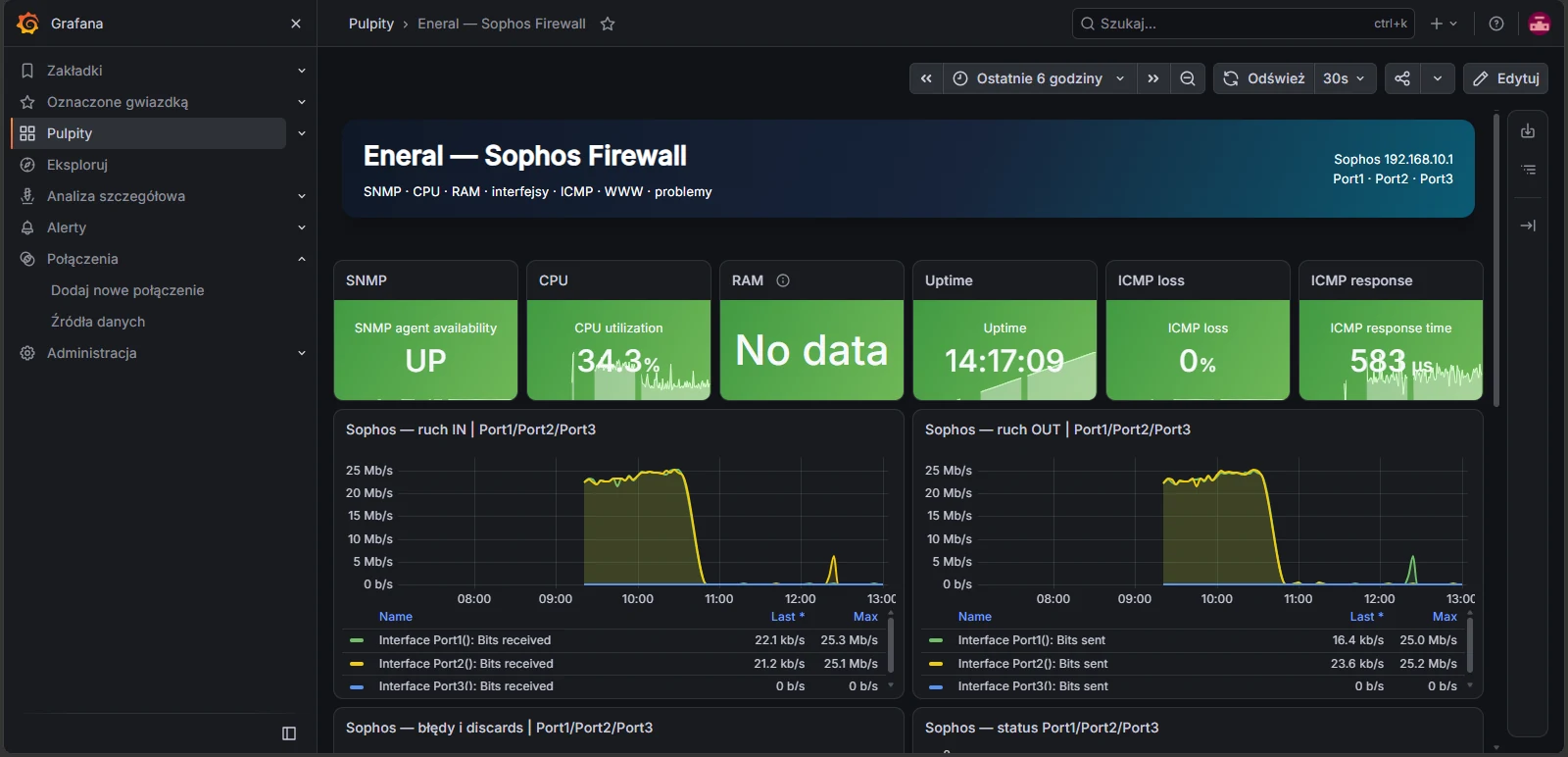The width and height of the screenshot is (1568, 757).
Task: Open the plus new-item dropdown
Action: click(1444, 24)
